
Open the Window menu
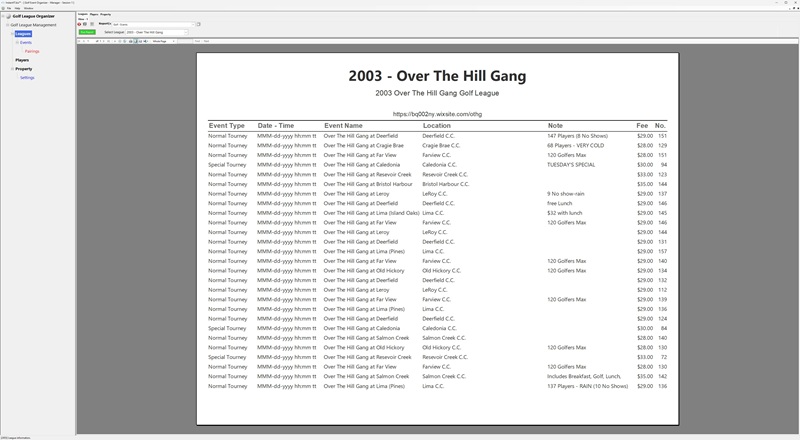click(31, 8)
